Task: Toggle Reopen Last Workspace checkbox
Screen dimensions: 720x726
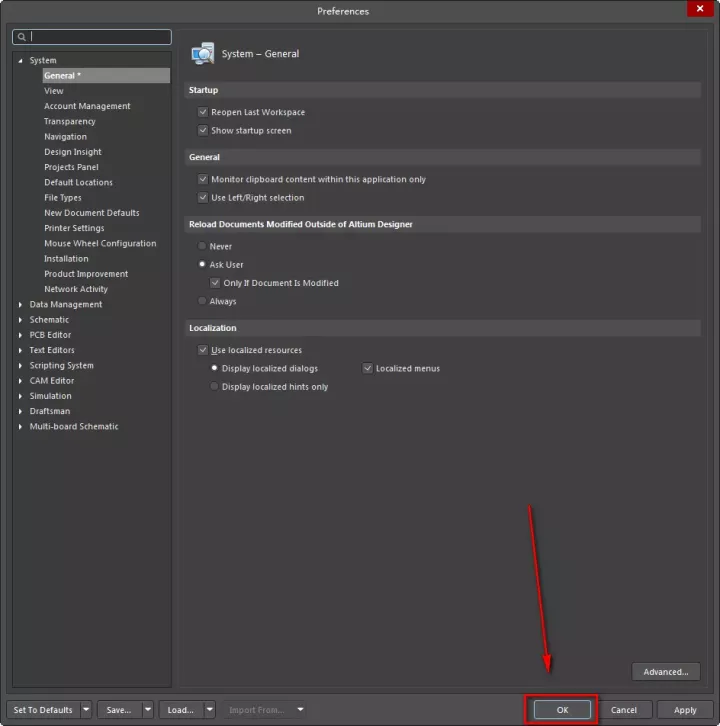Action: click(x=203, y=113)
